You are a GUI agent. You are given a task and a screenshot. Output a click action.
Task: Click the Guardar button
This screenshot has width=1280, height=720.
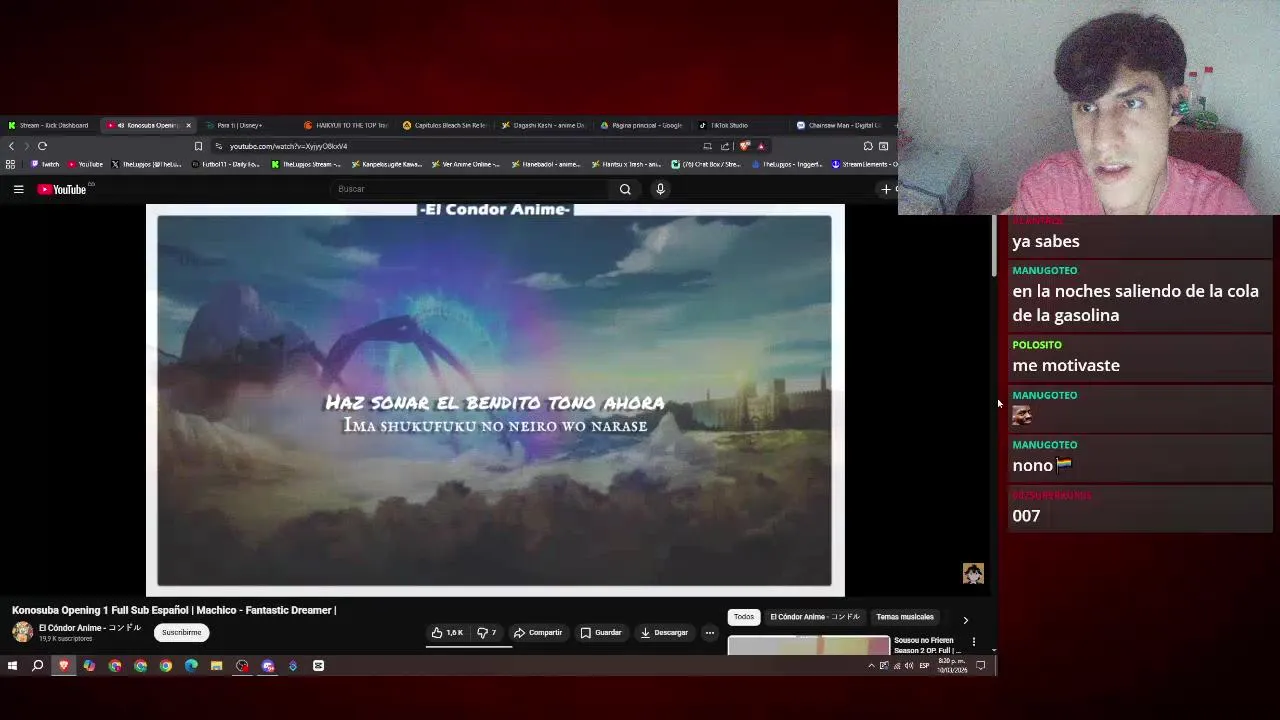pos(601,633)
